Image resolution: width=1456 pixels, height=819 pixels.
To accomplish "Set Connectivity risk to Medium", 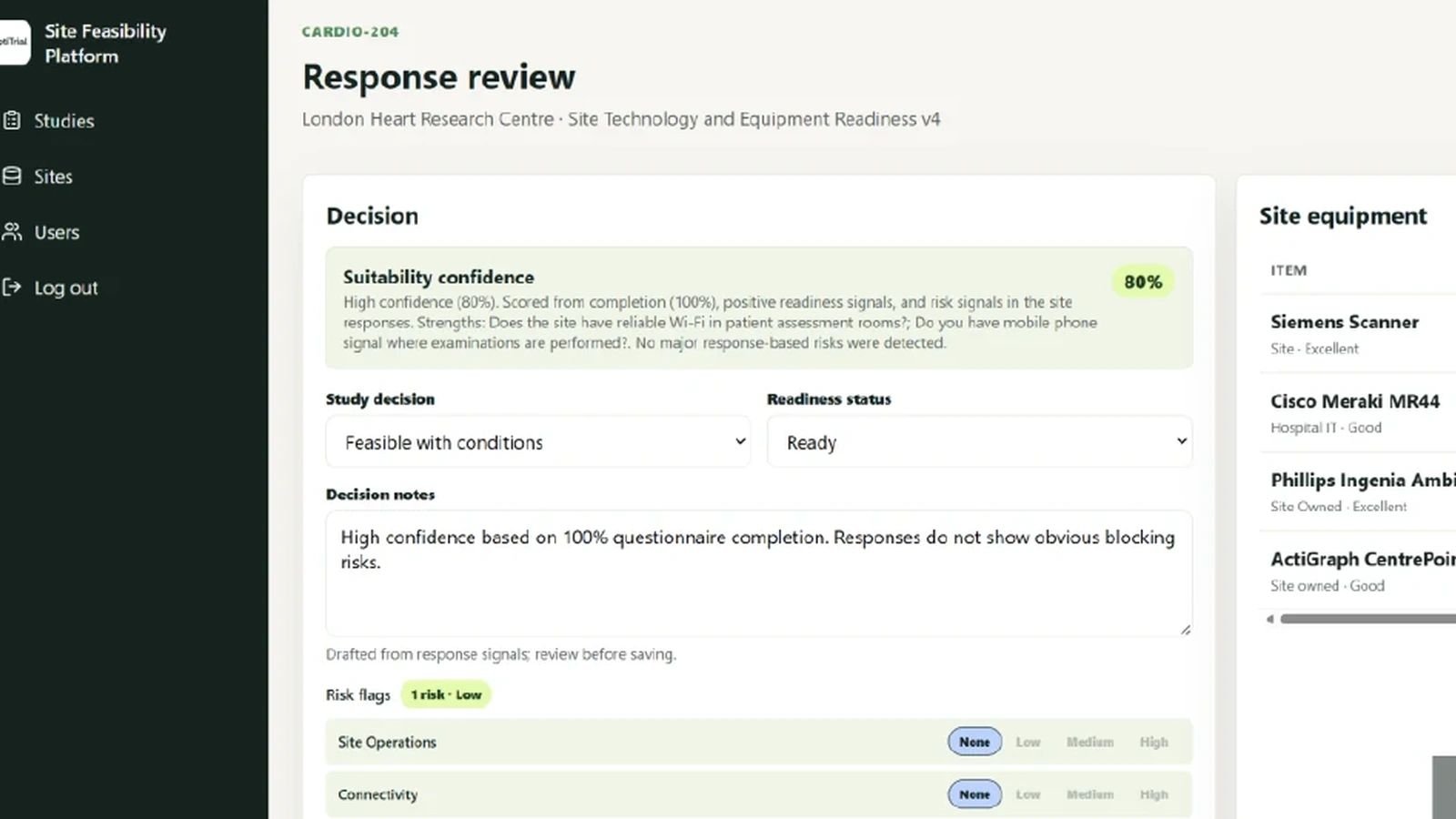I will click(1089, 794).
